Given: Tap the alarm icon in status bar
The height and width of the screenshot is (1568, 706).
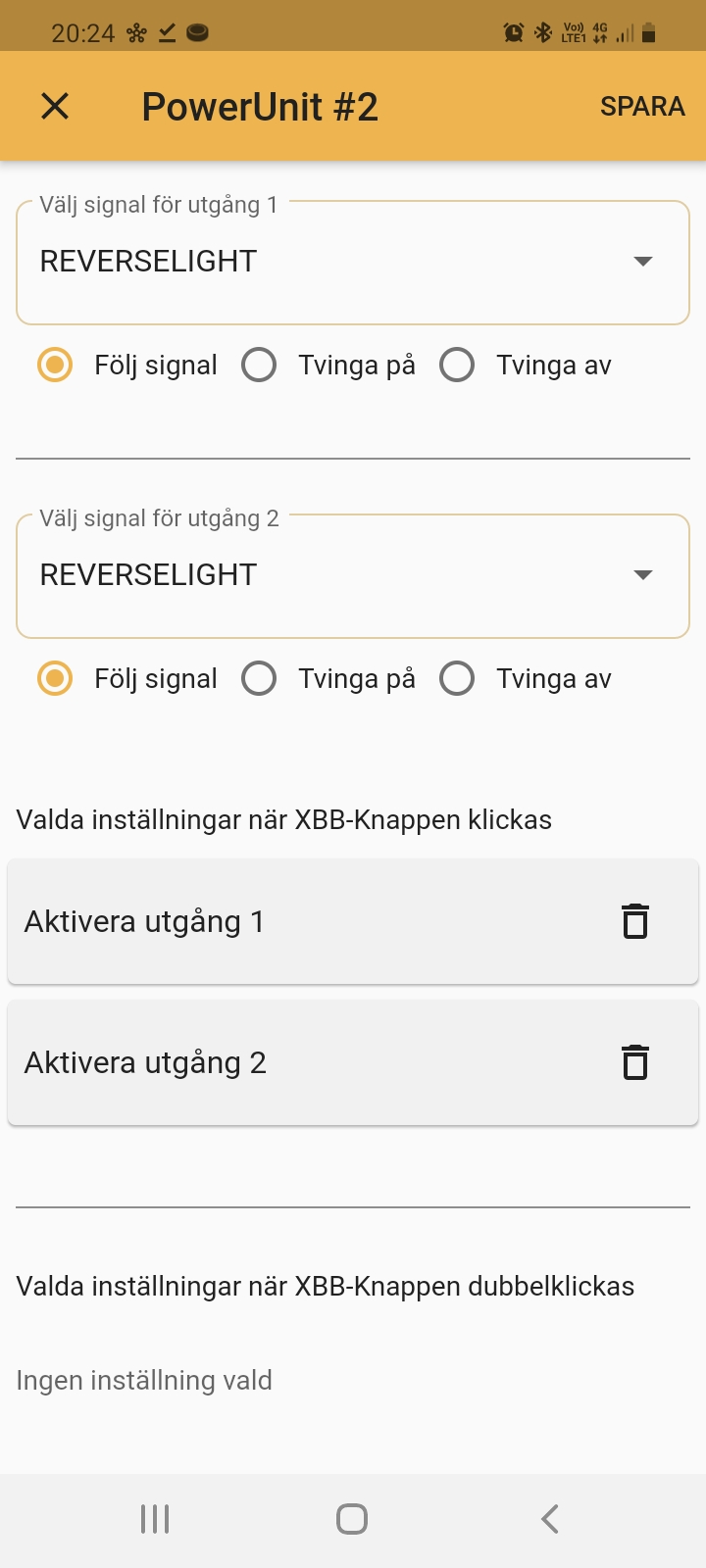Looking at the screenshot, I should click(x=513, y=32).
